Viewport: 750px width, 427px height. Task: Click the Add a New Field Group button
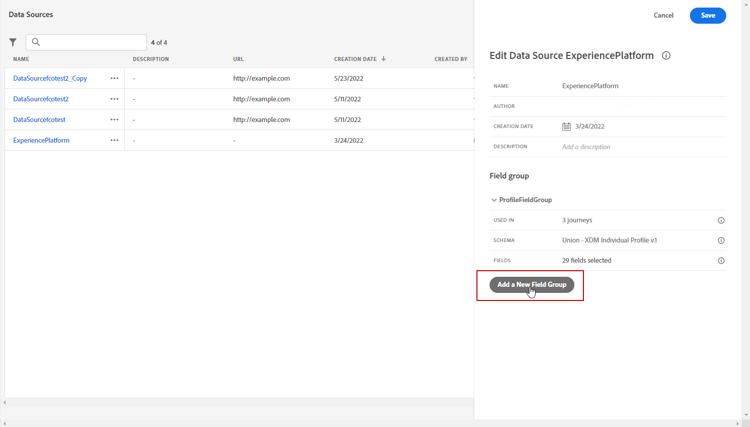pyautogui.click(x=532, y=285)
